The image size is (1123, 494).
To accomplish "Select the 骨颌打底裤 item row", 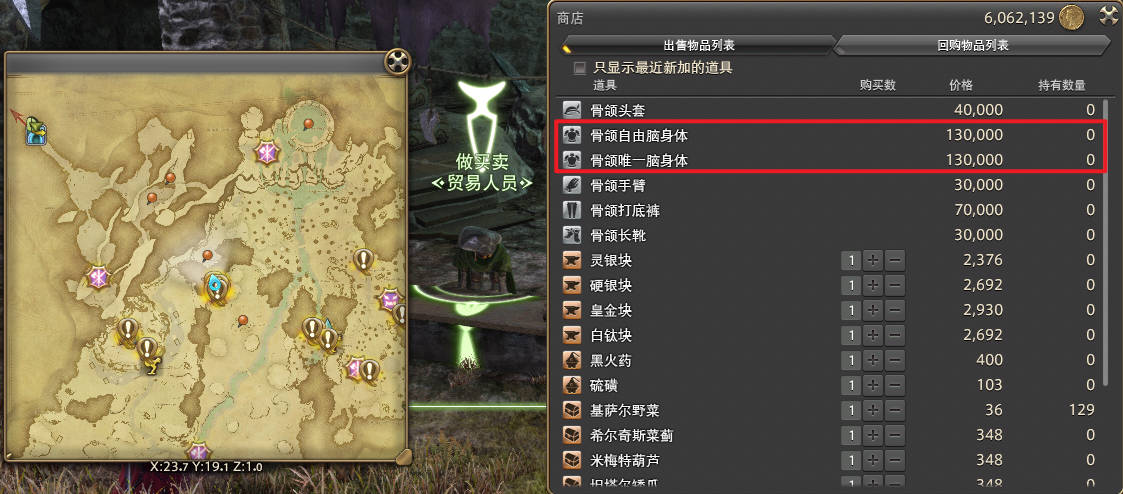I will 830,210.
